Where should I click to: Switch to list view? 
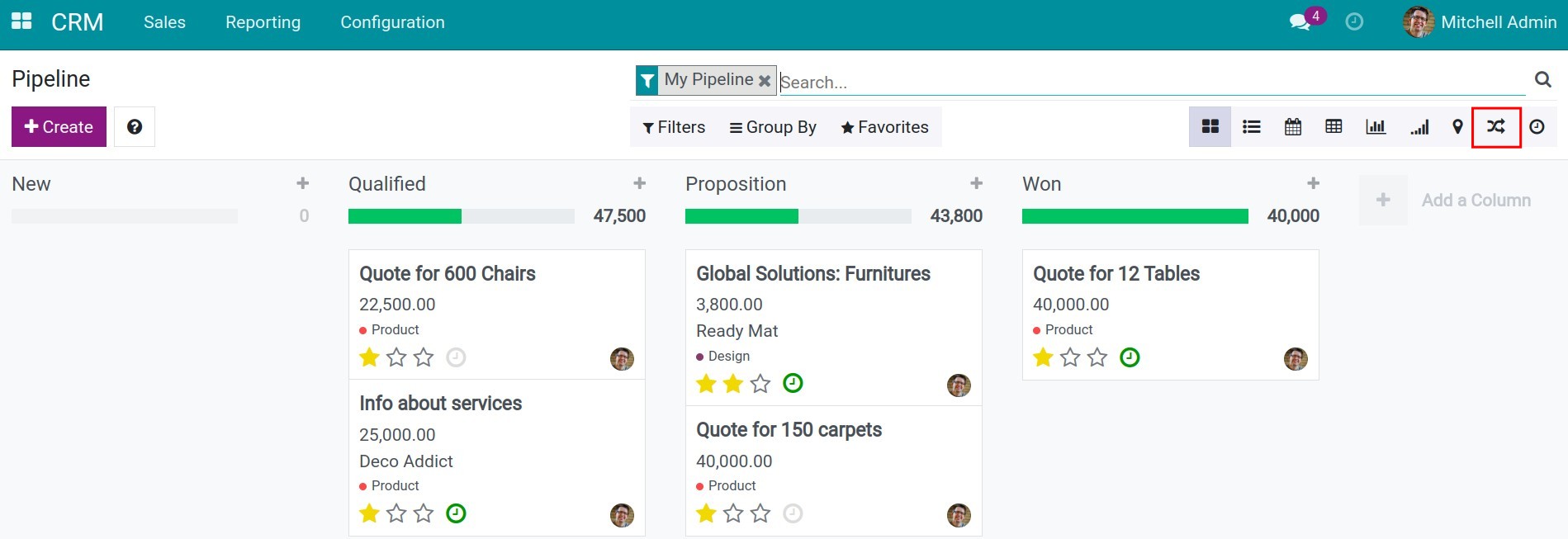point(1251,127)
